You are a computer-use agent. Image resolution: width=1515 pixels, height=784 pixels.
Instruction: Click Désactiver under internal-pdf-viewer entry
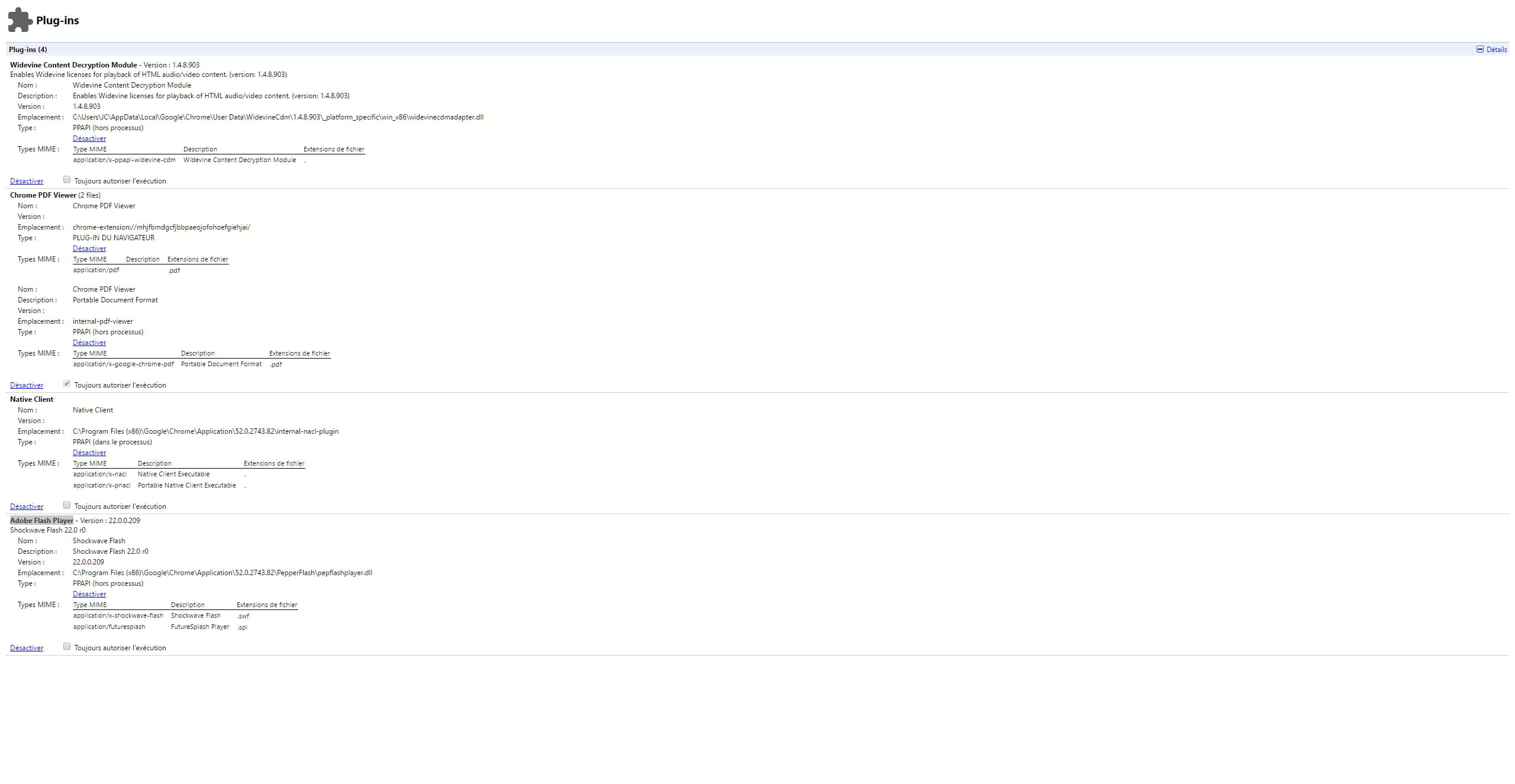point(89,343)
